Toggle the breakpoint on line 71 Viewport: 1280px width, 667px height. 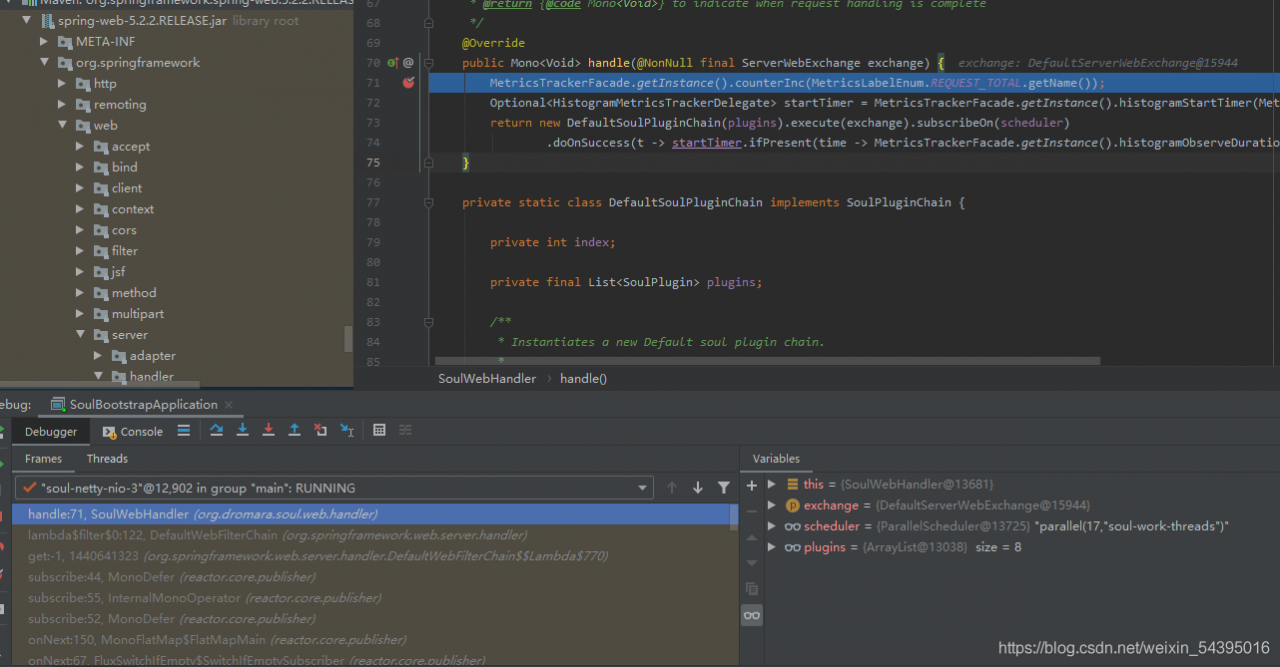click(x=408, y=83)
